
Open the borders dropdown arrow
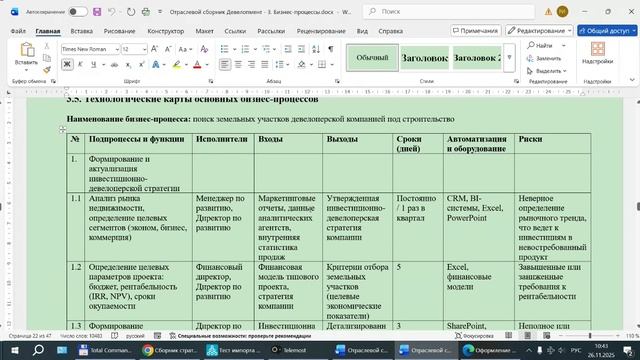332,64
